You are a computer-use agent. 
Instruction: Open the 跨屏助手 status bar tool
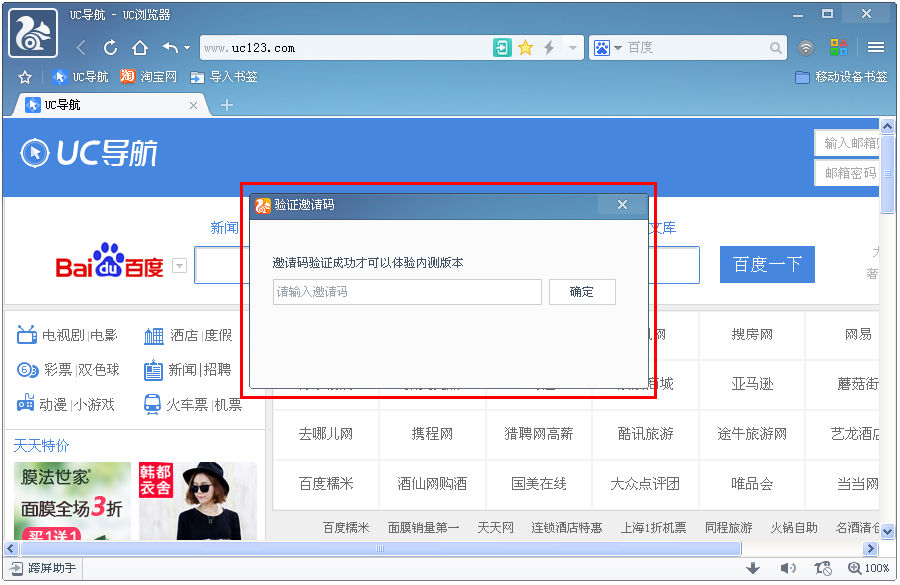click(x=44, y=568)
